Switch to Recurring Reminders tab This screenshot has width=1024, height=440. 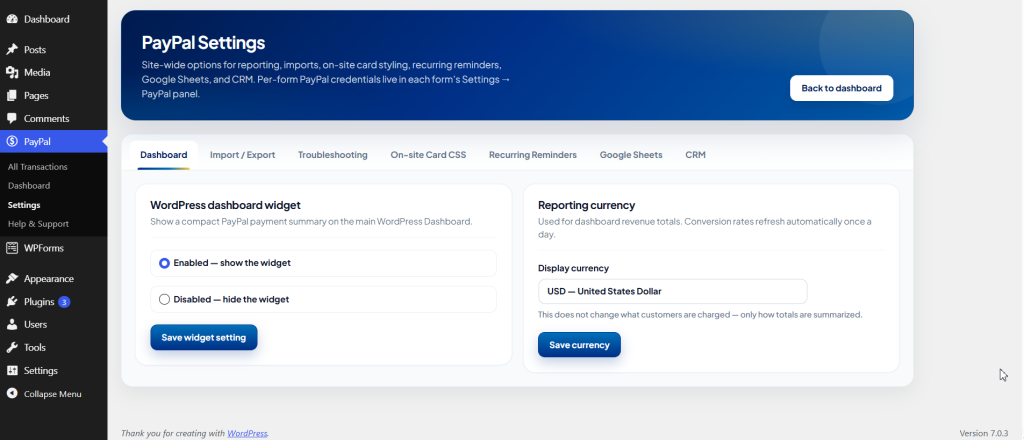click(533, 155)
